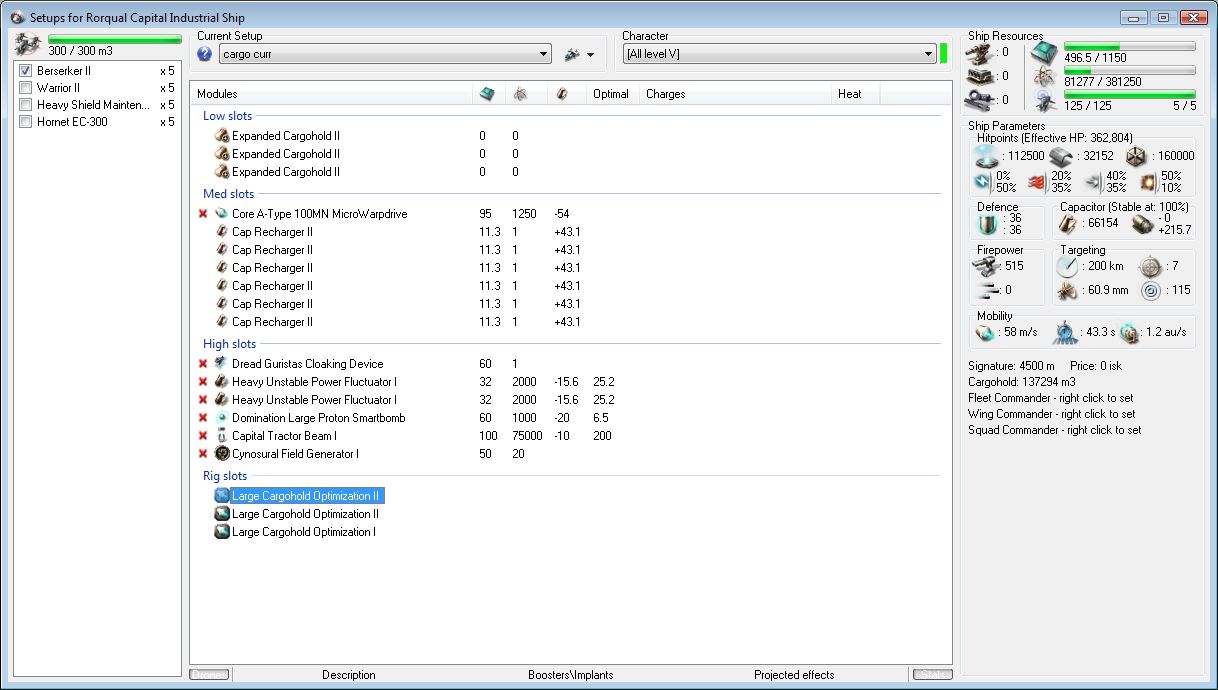This screenshot has height=690, width=1218.
Task: Click the shield hitpoints icon
Action: [x=988, y=156]
